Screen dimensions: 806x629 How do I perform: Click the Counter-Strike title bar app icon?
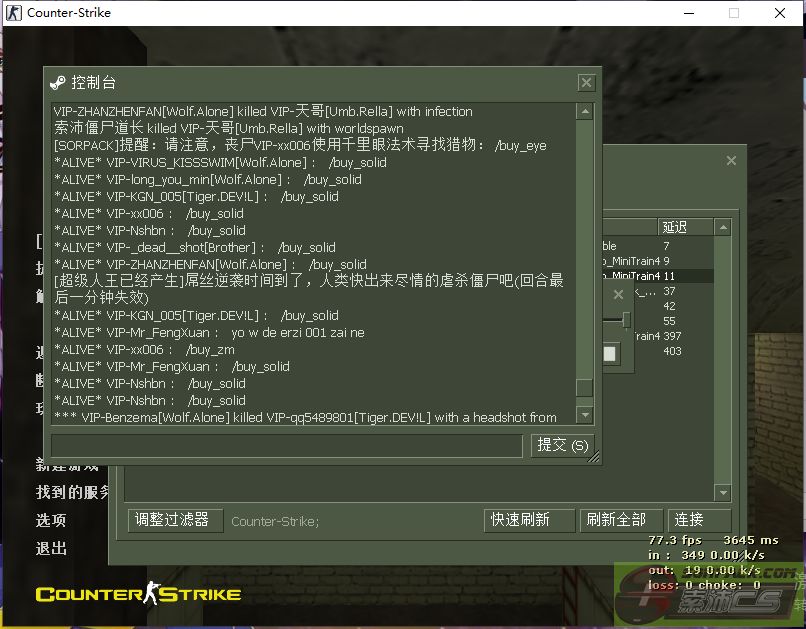tap(14, 13)
